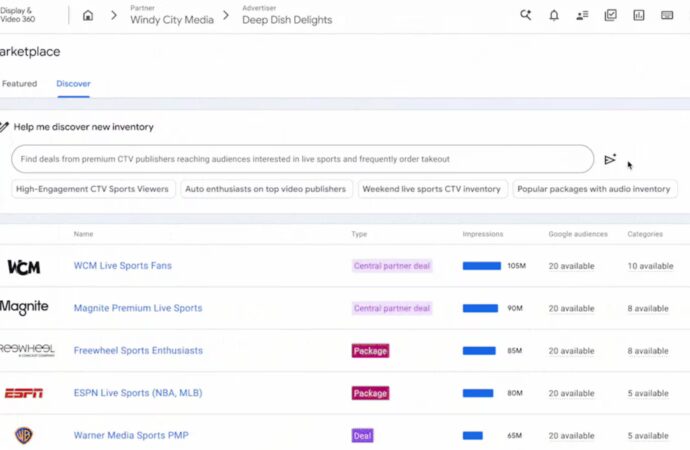
Task: Click 20 available audiences in Magnite row
Action: (x=572, y=308)
